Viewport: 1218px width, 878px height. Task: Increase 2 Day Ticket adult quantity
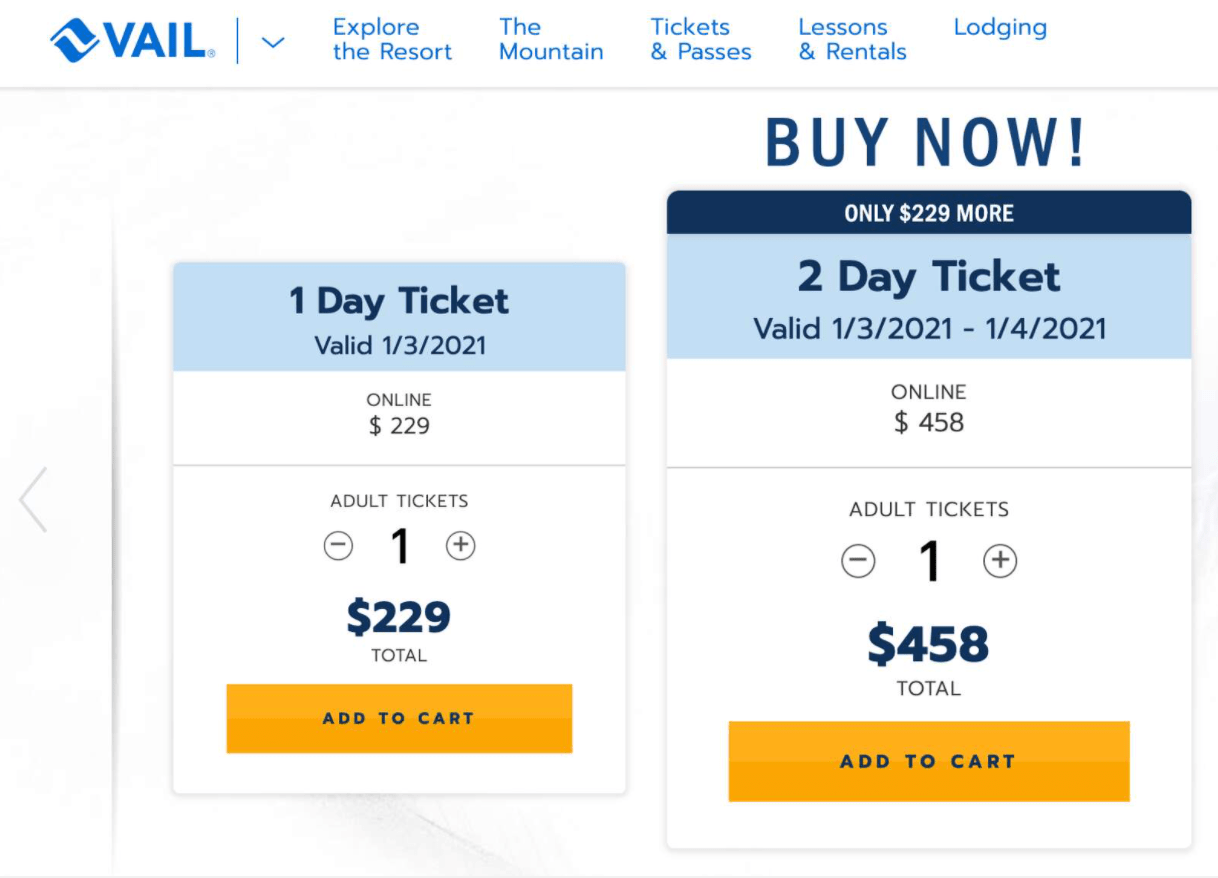999,561
